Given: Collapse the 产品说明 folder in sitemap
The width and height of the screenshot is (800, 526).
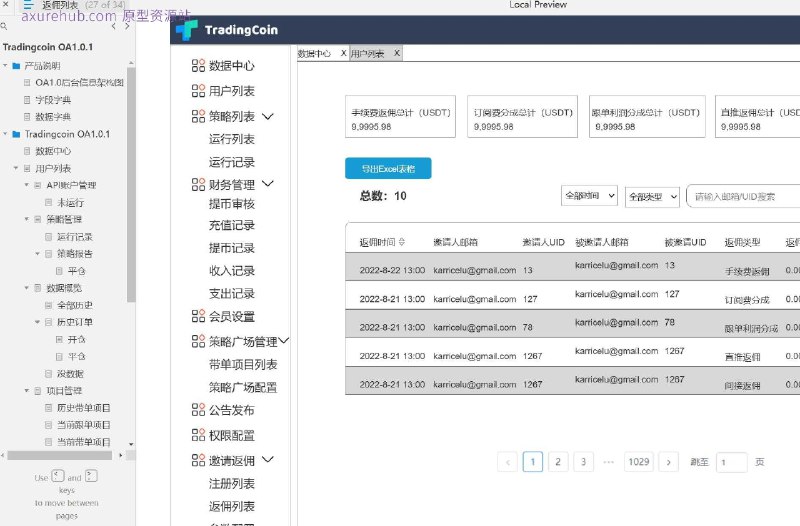Looking at the screenshot, I should pyautogui.click(x=5, y=65).
